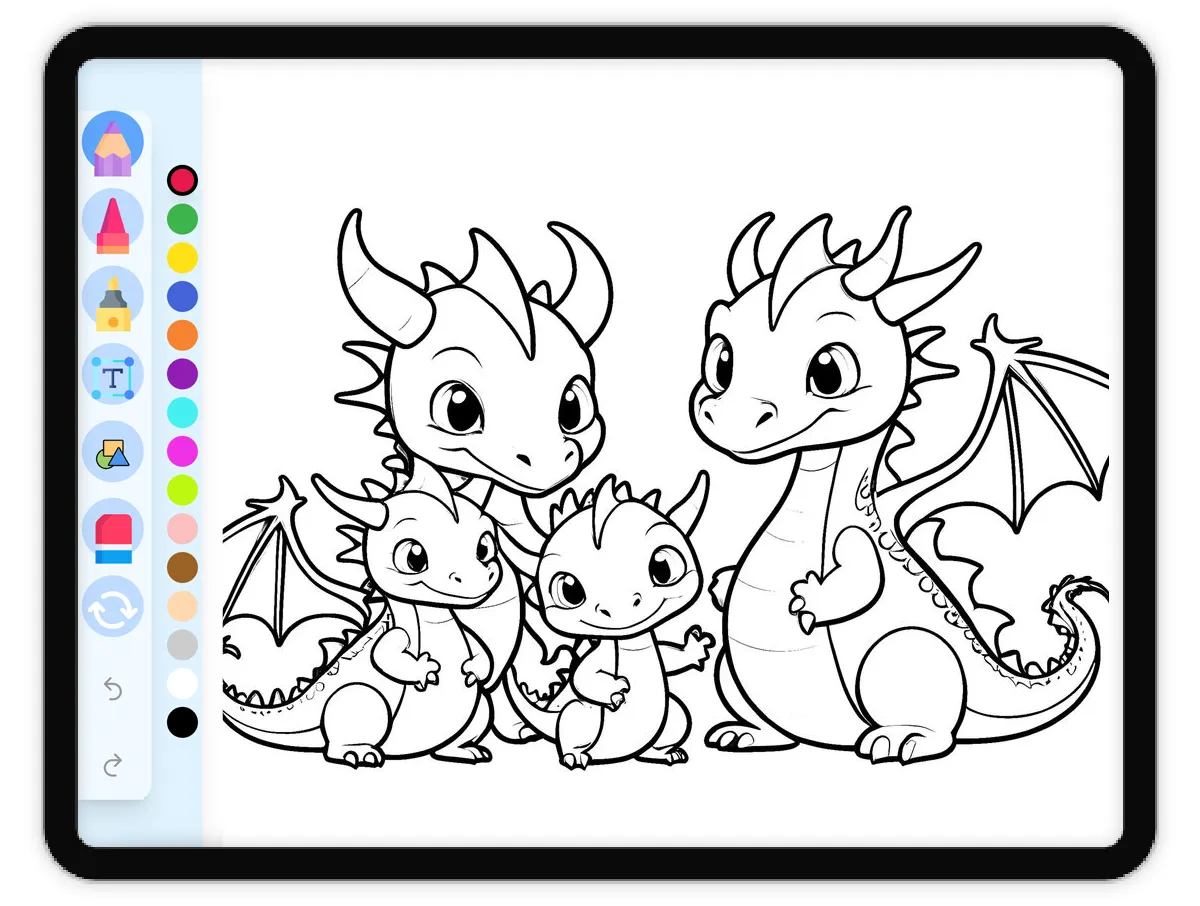Select the orange color swatch
Viewport: 1200px width, 906px height.
(182, 335)
